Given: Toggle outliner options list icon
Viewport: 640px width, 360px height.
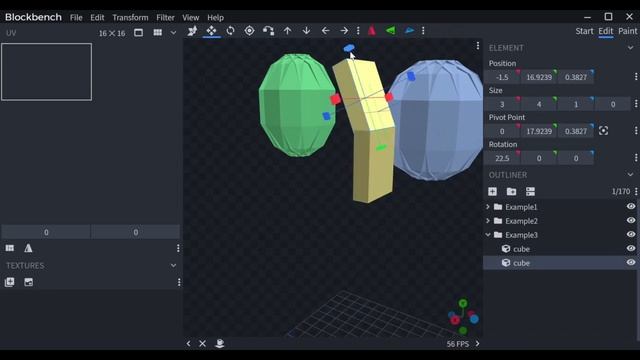Looking at the screenshot, I should pyautogui.click(x=530, y=191).
